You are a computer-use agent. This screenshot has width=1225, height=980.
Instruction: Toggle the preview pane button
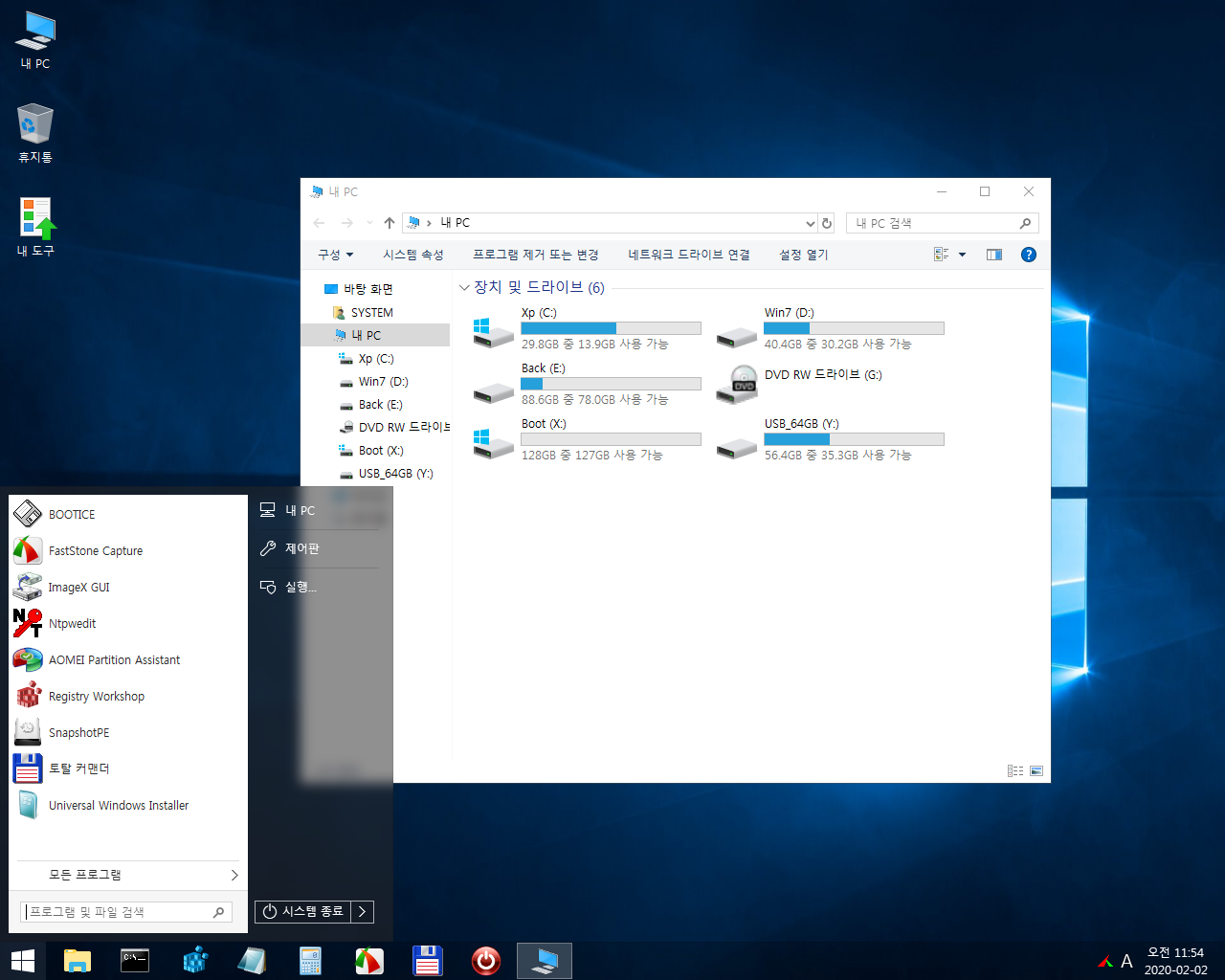(994, 255)
